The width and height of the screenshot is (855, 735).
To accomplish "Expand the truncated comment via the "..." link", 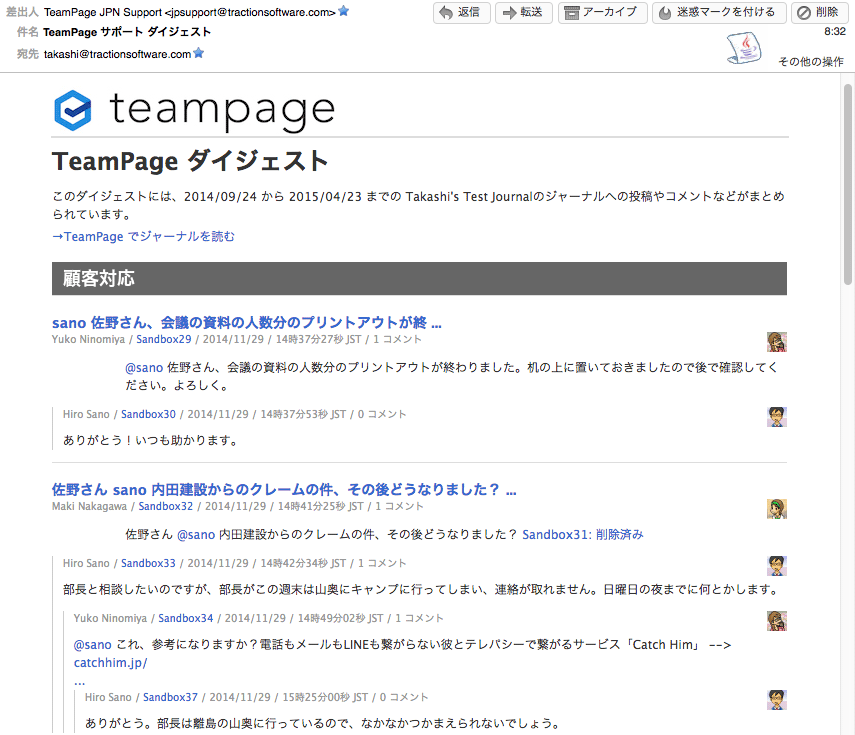I will pyautogui.click(x=79, y=680).
